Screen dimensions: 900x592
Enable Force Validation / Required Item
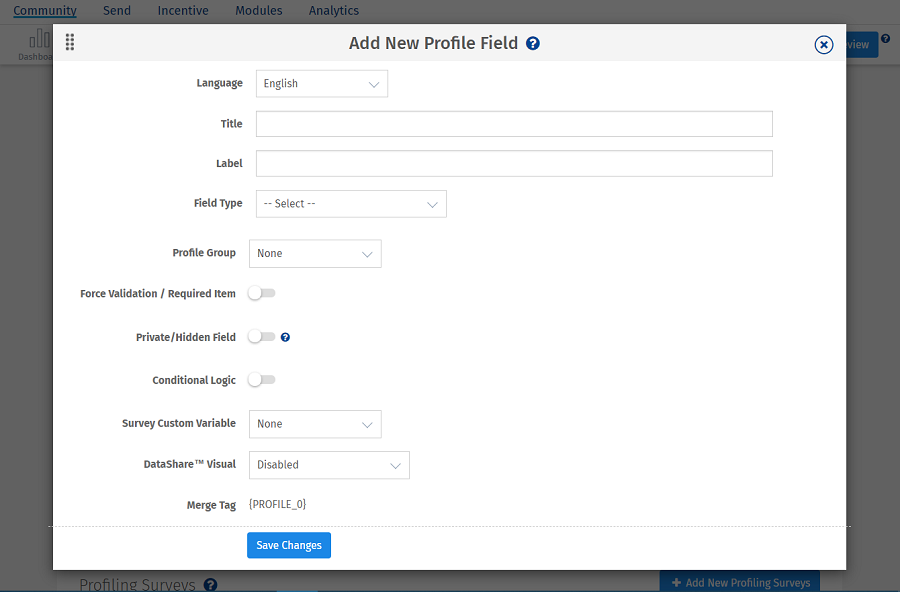pyautogui.click(x=261, y=293)
